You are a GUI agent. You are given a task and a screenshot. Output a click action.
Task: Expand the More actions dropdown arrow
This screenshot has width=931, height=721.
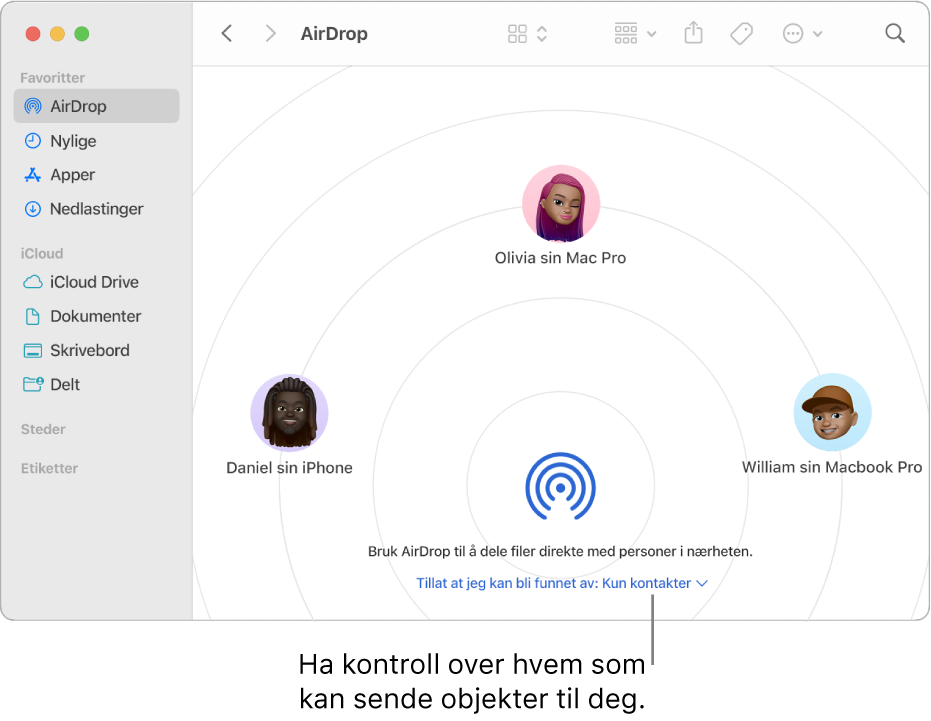point(818,34)
